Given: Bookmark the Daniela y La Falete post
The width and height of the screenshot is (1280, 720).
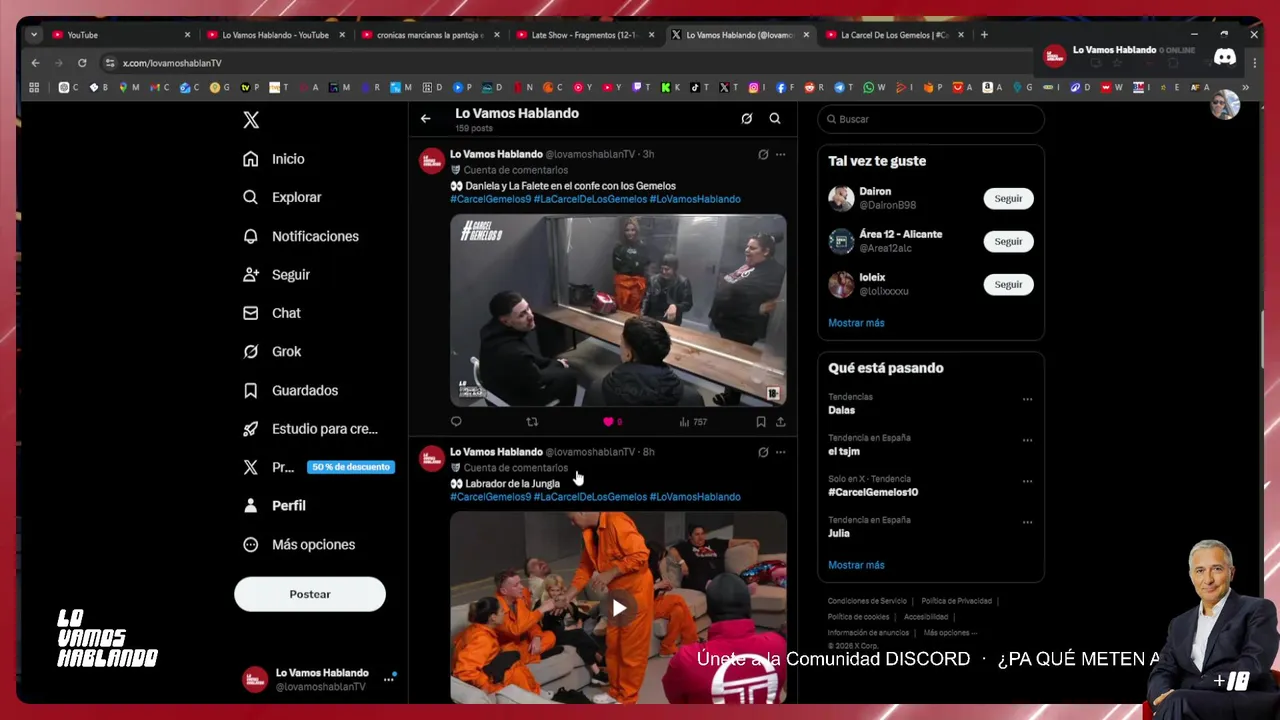Looking at the screenshot, I should tap(761, 422).
